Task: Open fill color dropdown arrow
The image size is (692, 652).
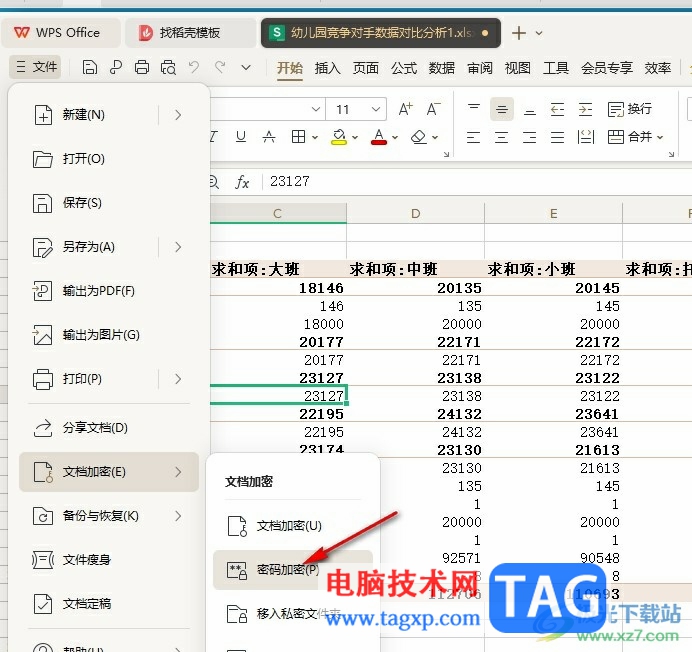Action: tap(355, 137)
